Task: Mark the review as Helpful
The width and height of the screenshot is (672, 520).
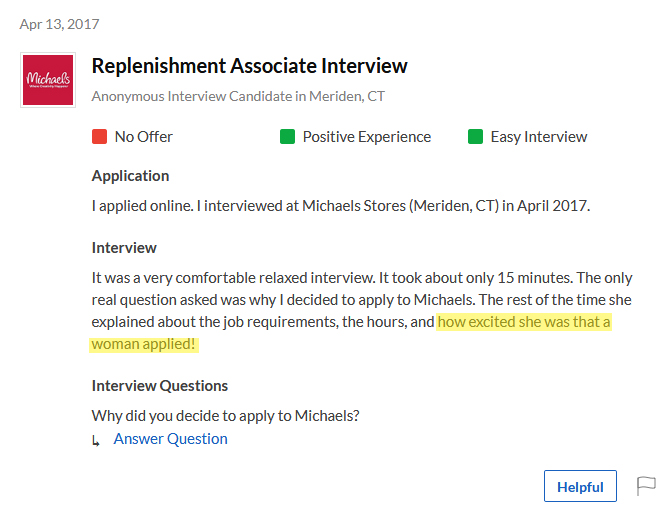Action: click(580, 486)
